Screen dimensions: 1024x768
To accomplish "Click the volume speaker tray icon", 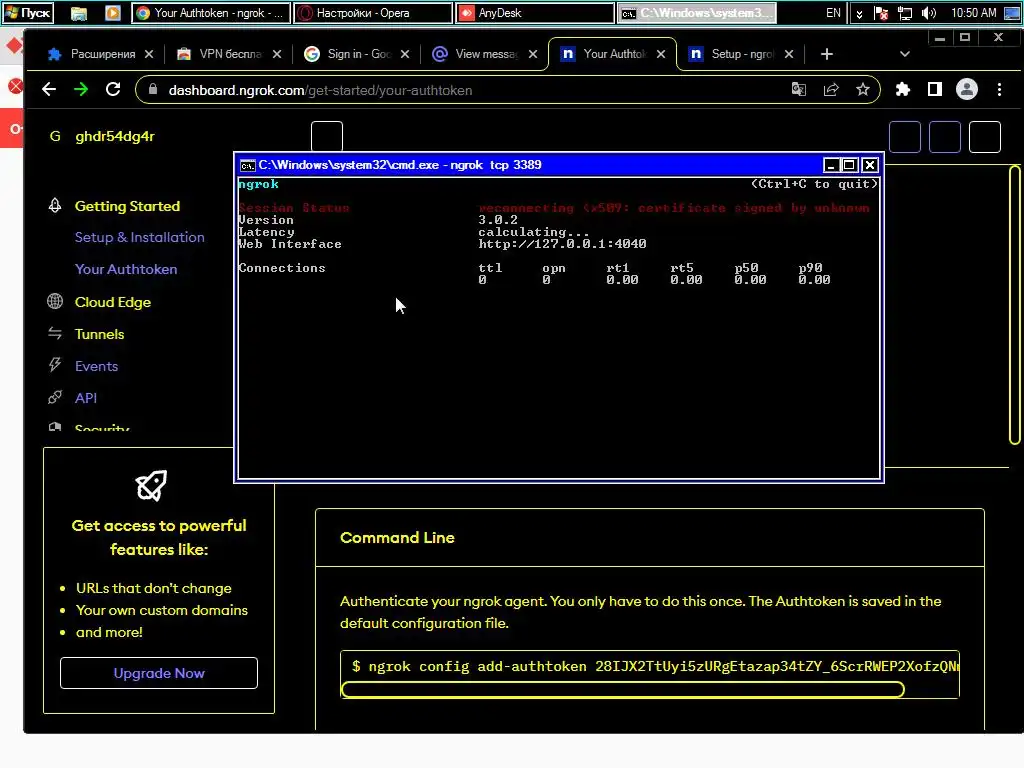I will [928, 13].
